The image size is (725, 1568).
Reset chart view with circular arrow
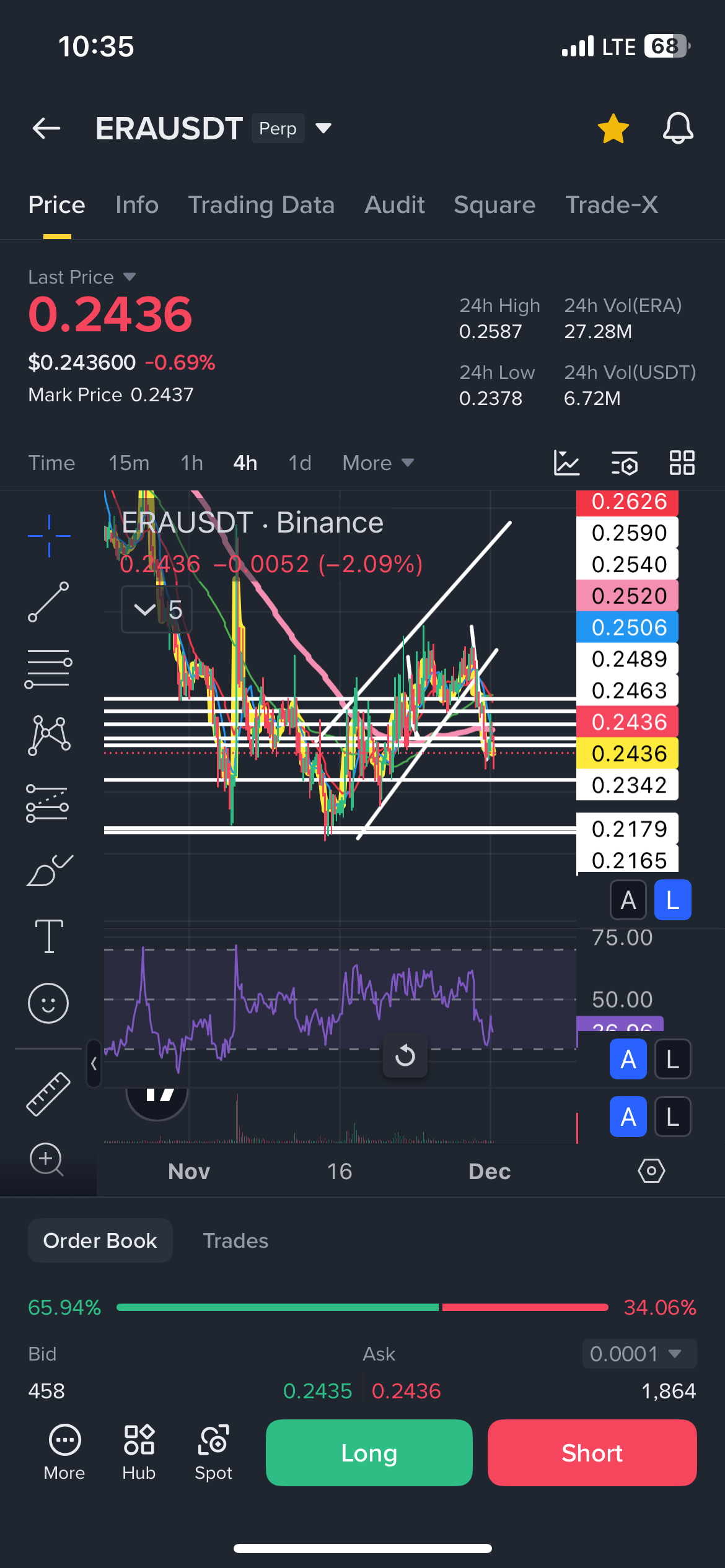pyautogui.click(x=405, y=1055)
